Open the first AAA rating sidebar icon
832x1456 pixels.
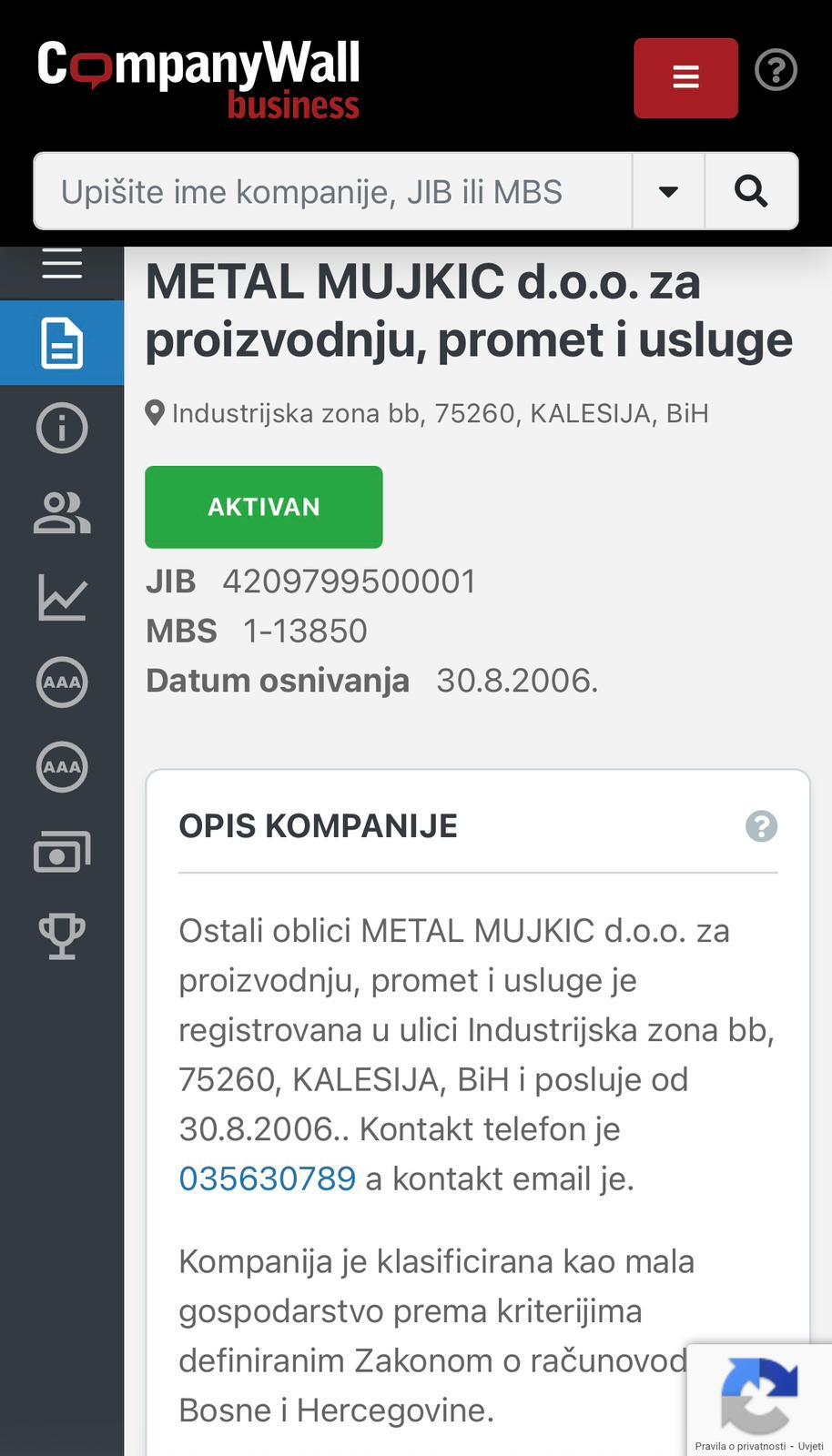point(62,682)
